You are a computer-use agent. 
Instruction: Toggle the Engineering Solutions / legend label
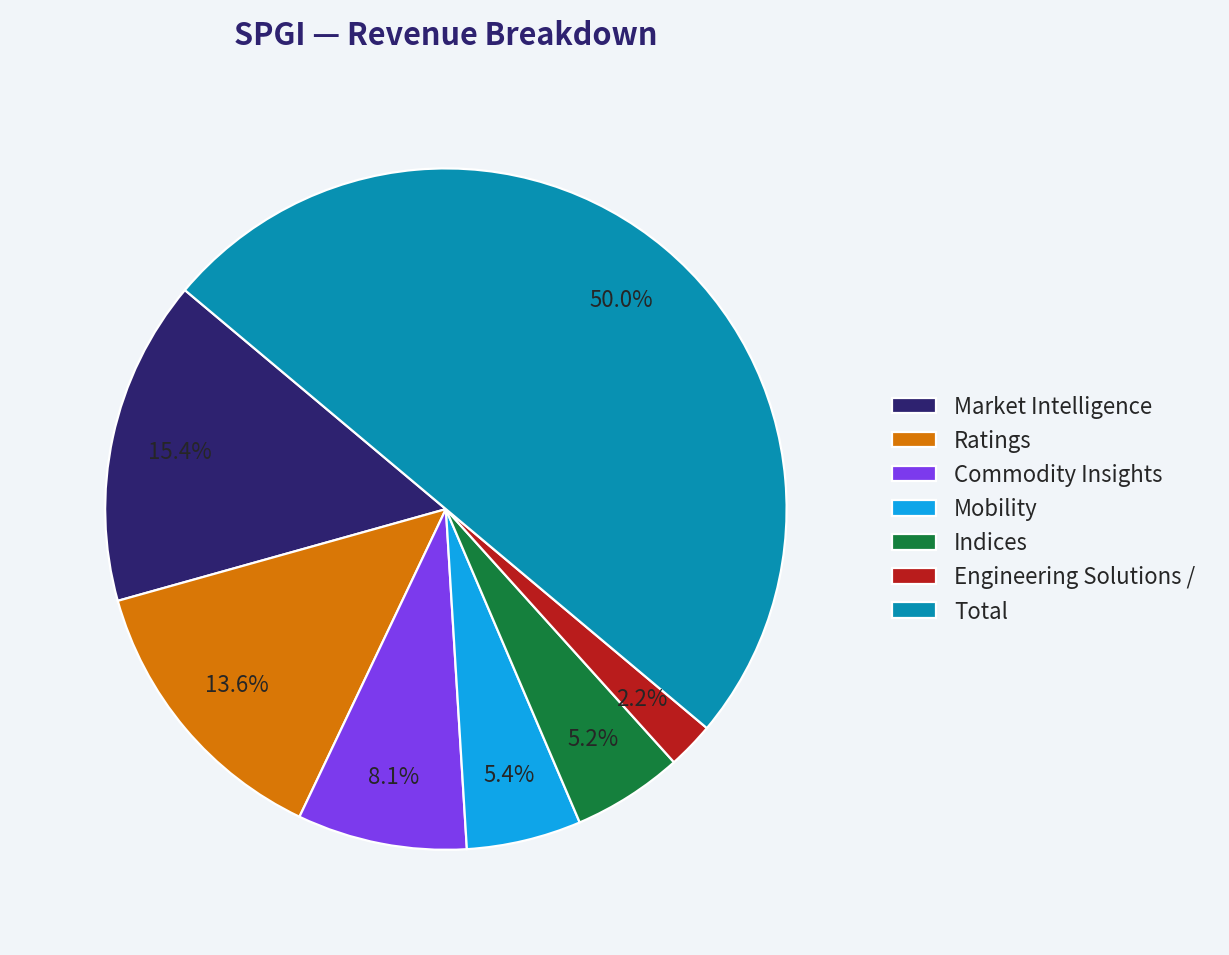(1074, 576)
